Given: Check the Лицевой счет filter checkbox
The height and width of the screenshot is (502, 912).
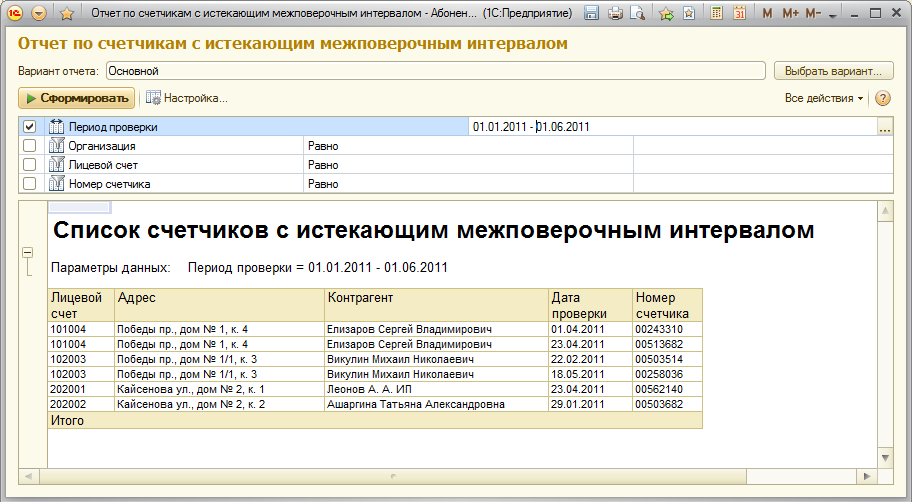Looking at the screenshot, I should point(29,165).
